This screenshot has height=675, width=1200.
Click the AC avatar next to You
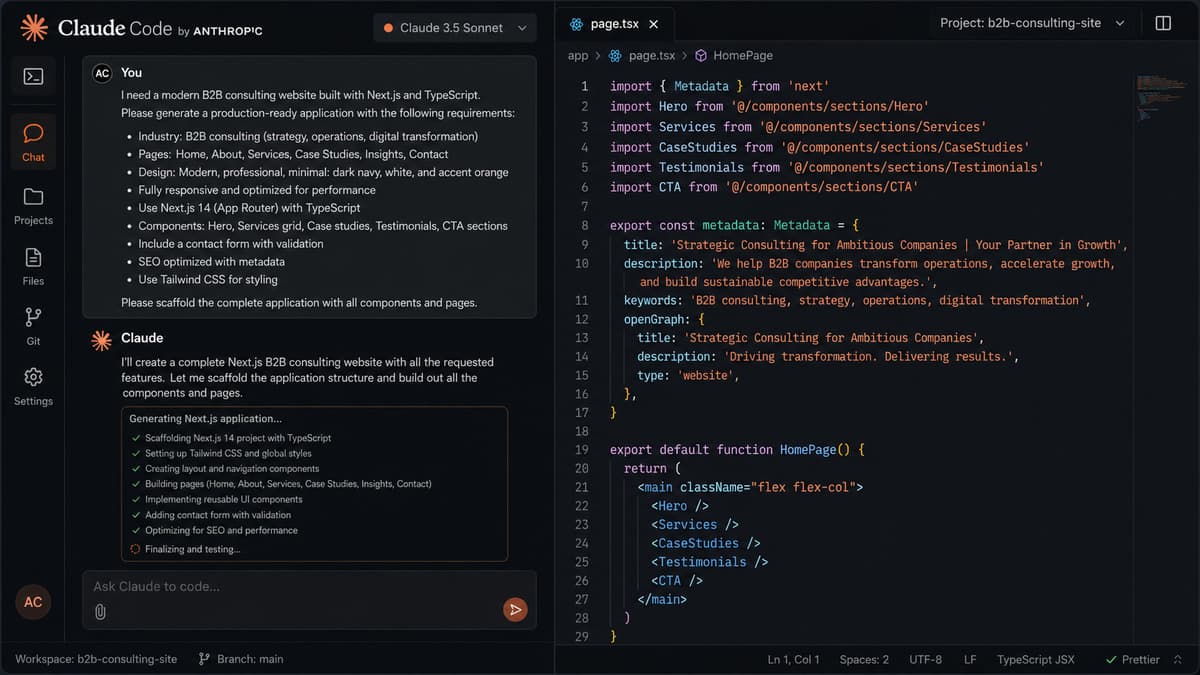102,73
